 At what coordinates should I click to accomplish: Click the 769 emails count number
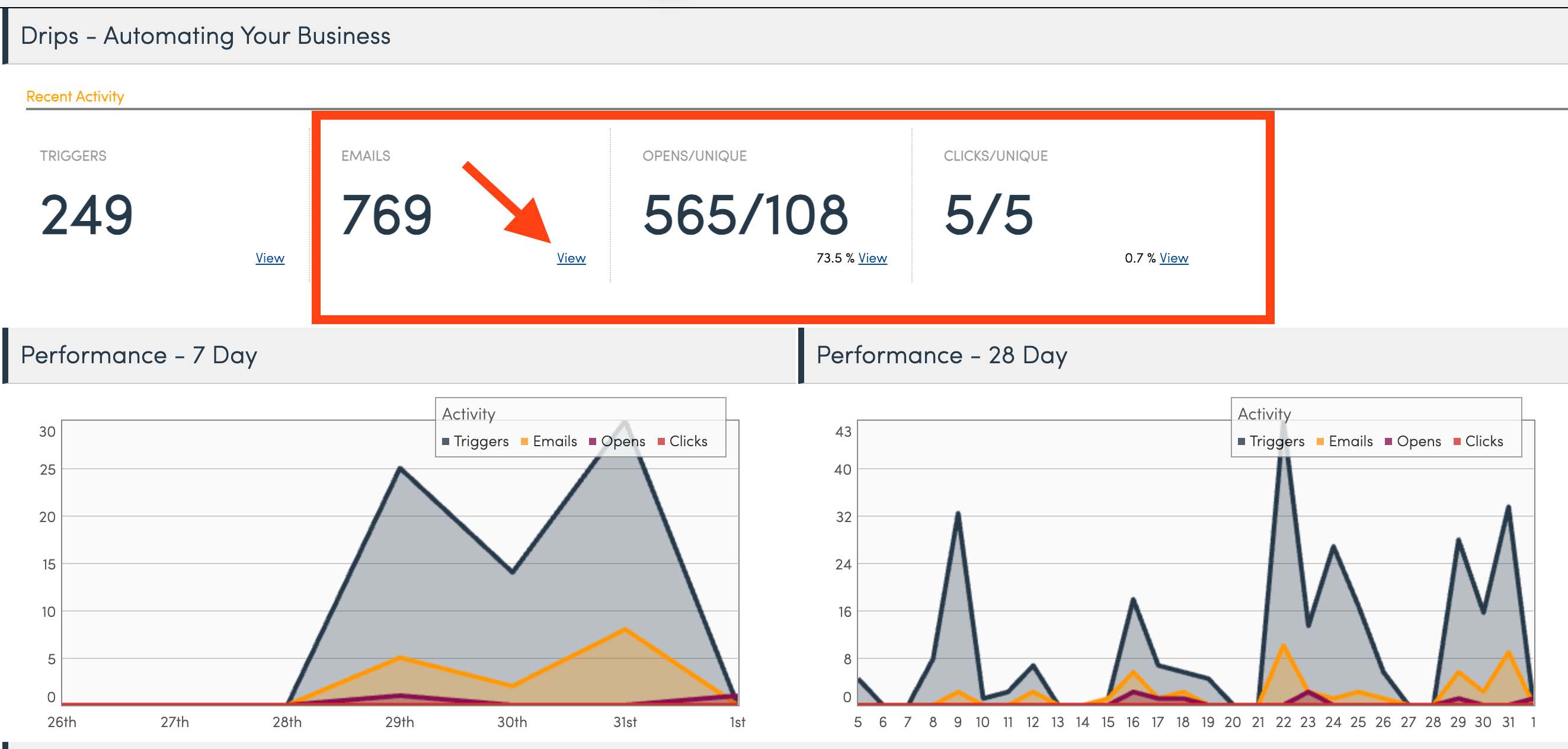[386, 215]
